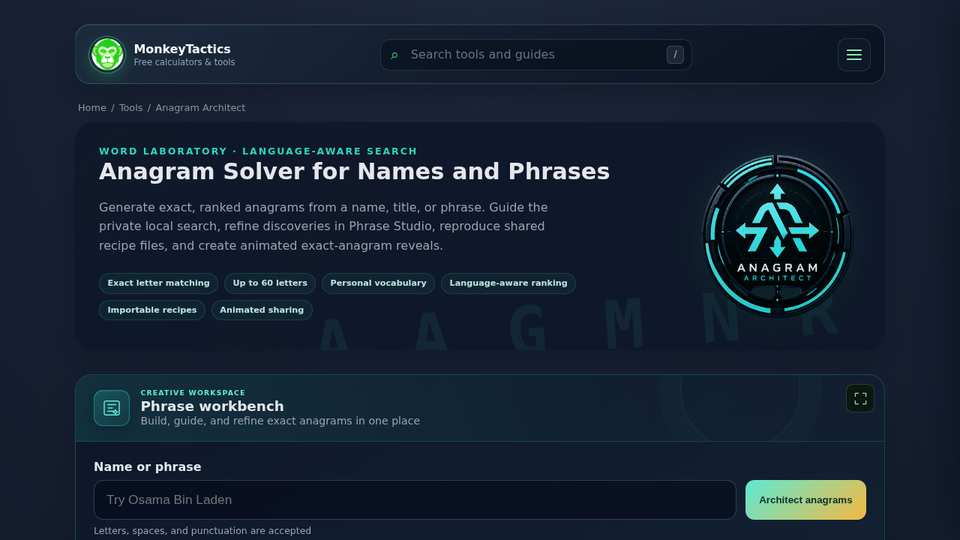Click the MonkeyTactics monkey logo
Screen dimensions: 960x540
[107, 54]
